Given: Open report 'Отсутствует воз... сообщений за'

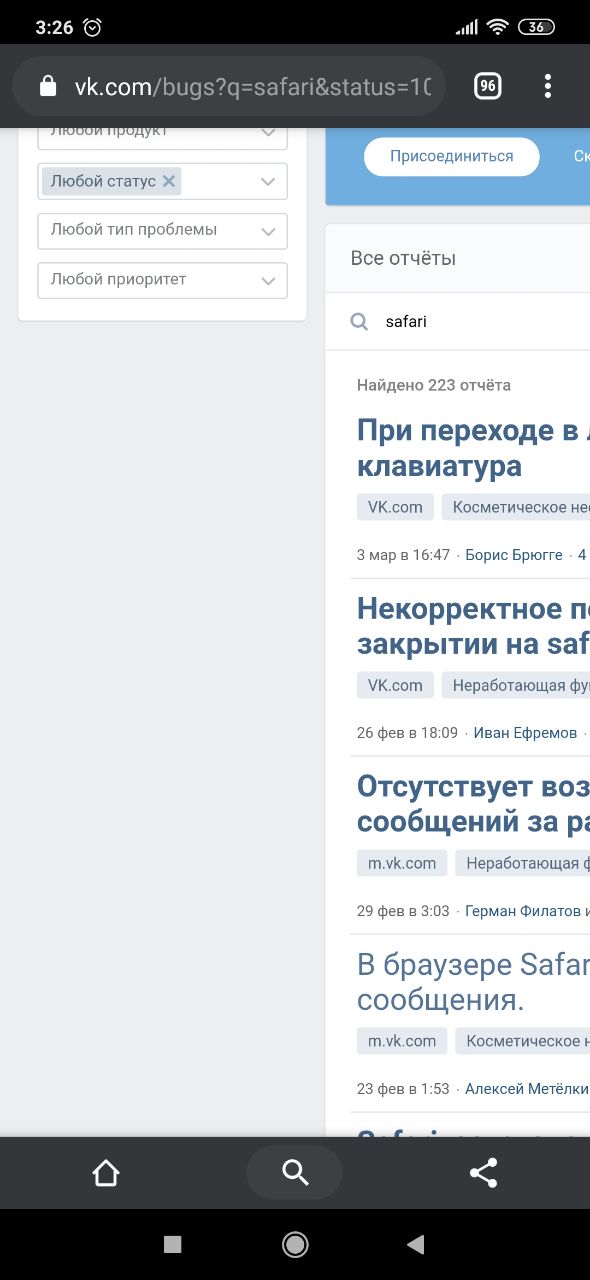Looking at the screenshot, I should pyautogui.click(x=473, y=804).
